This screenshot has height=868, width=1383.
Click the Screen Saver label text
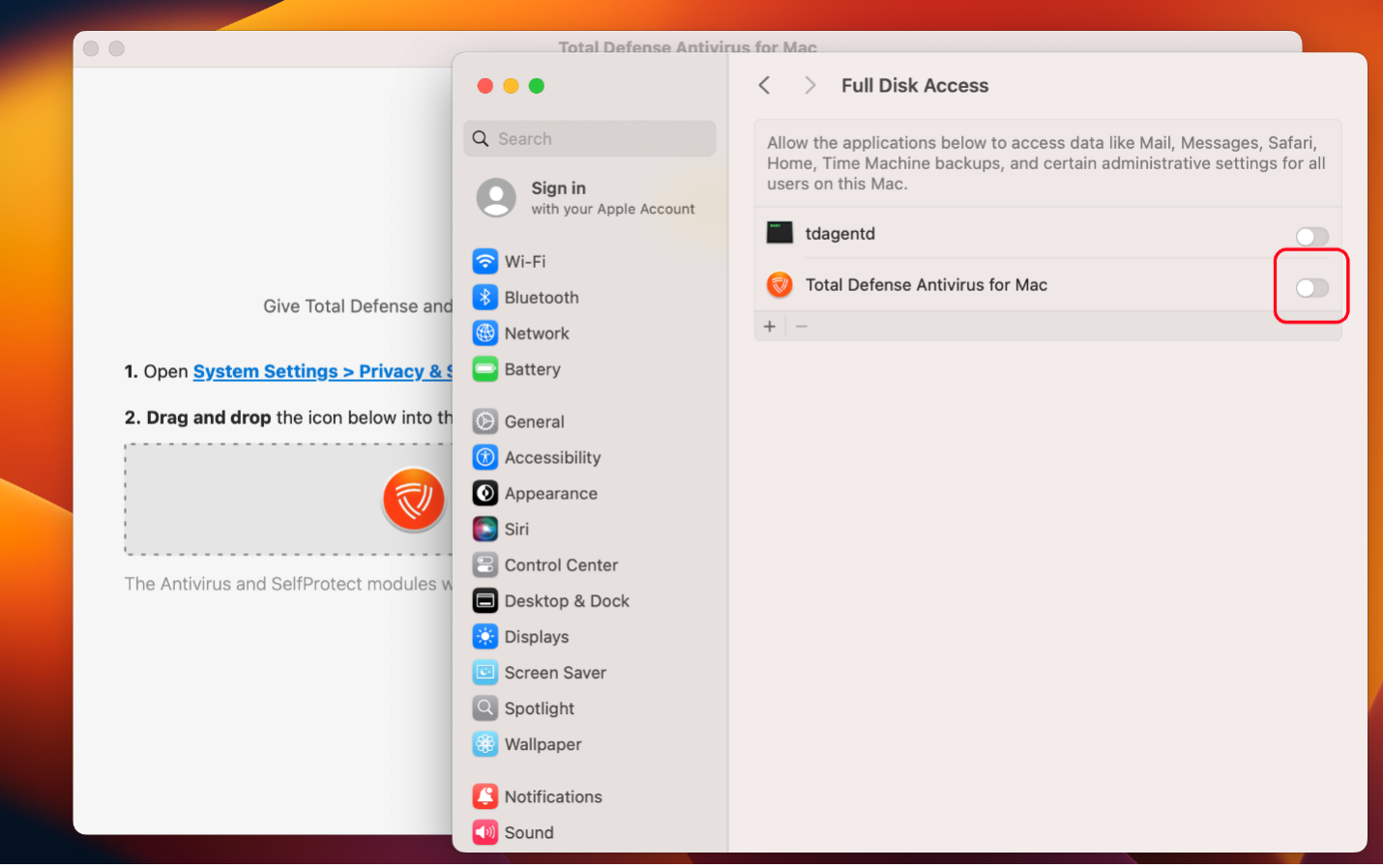pyautogui.click(x=555, y=672)
